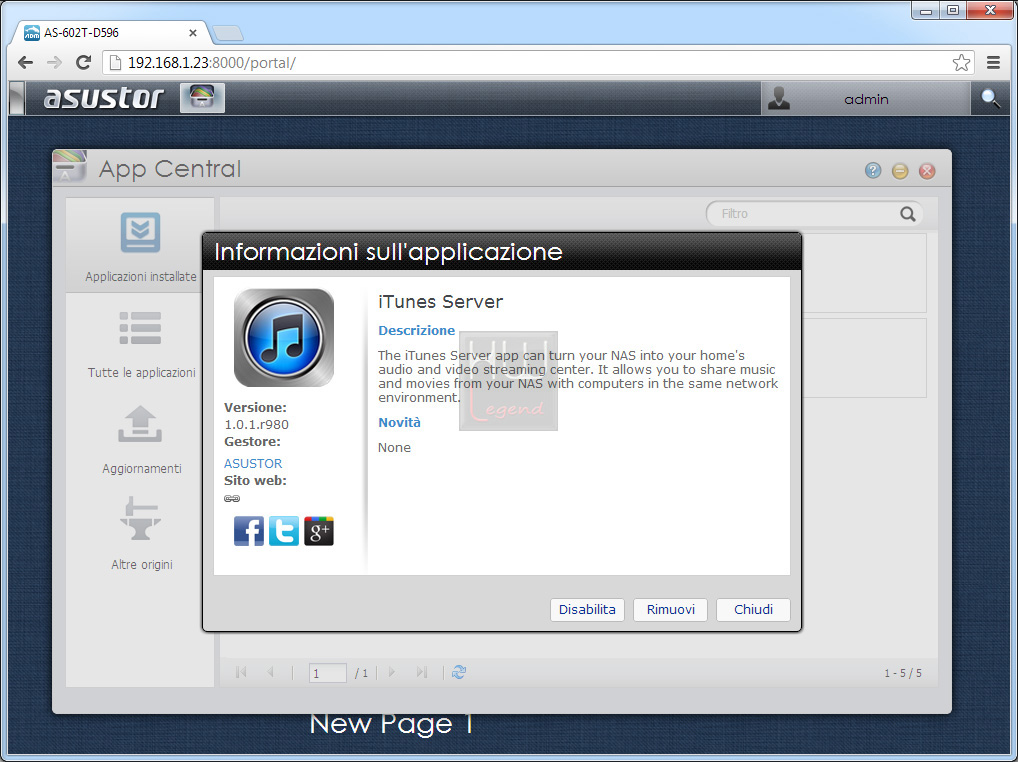Click the Novità heading
Viewport: 1018px width, 762px height.
[x=399, y=423]
